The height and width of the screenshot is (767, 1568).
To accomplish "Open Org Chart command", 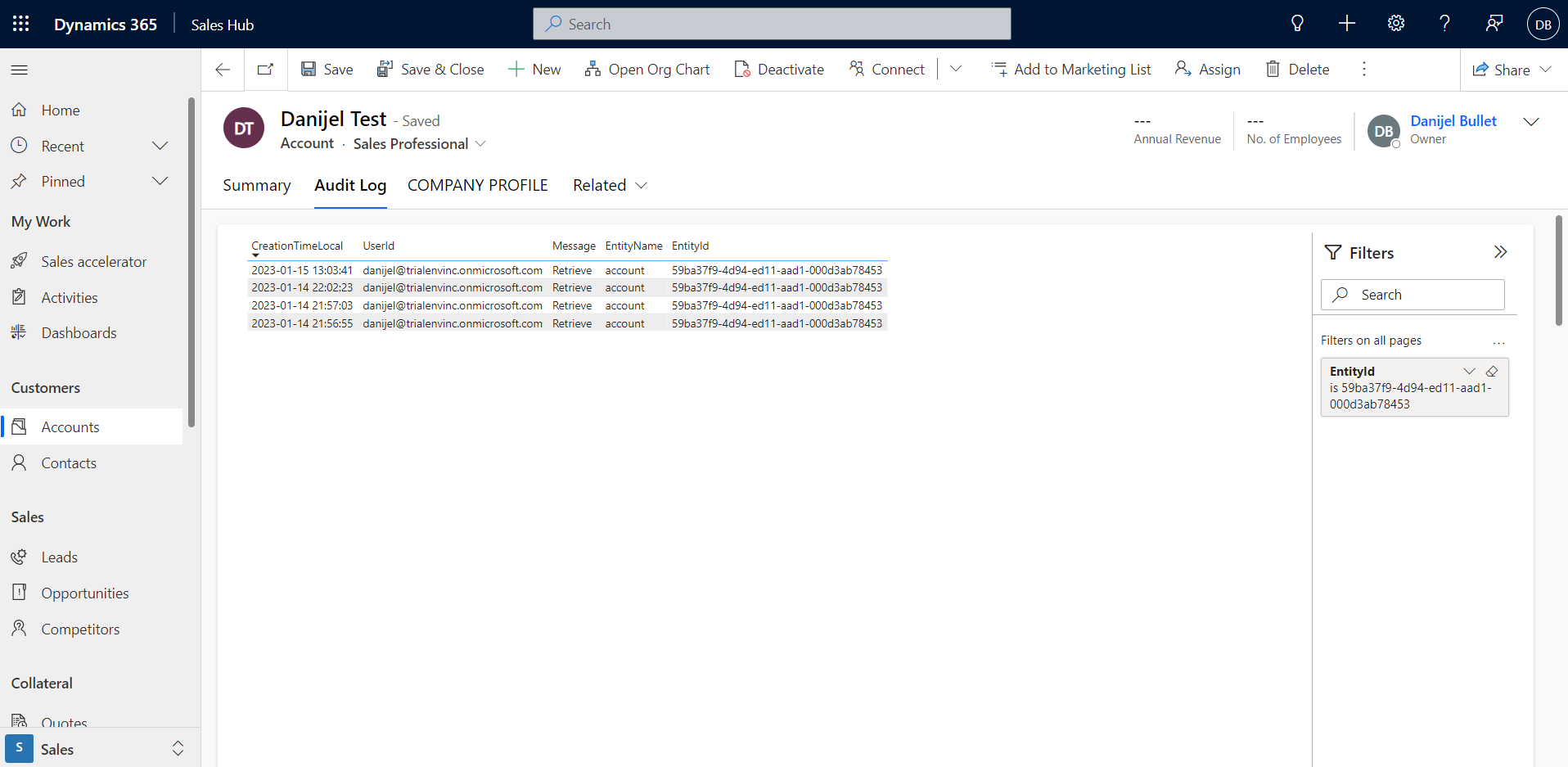I will [647, 70].
